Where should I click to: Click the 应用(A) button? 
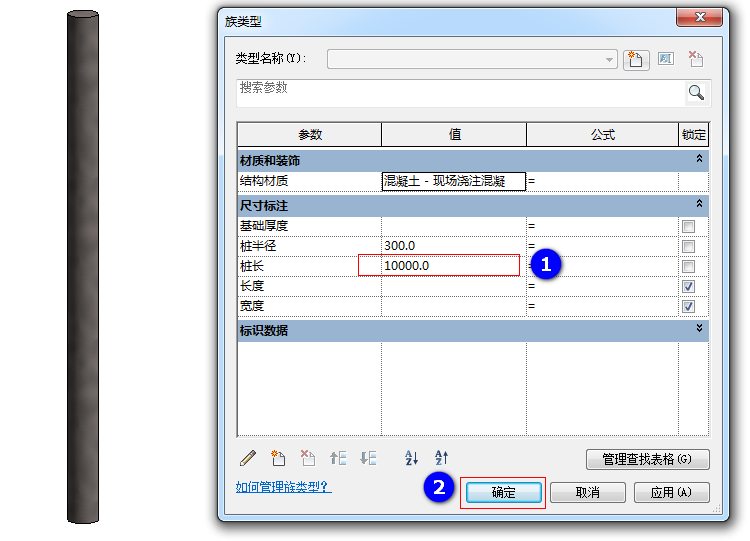point(672,492)
